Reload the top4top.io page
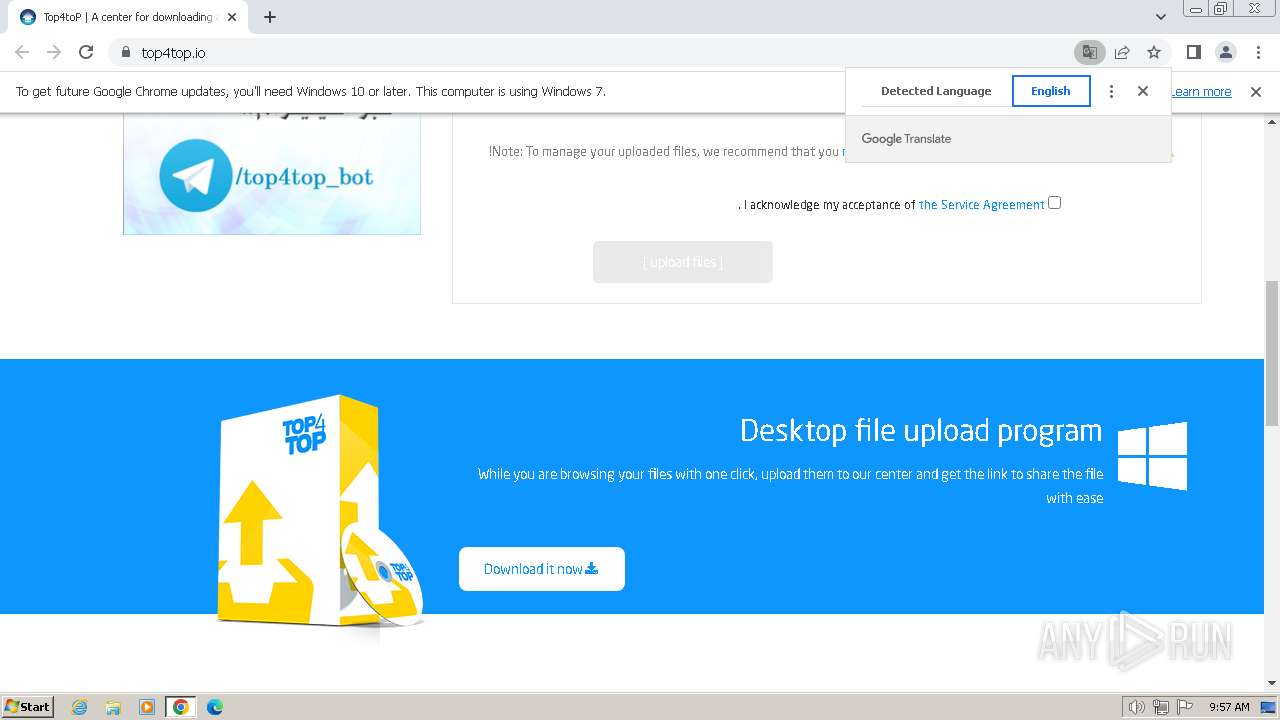Screen dimensions: 1280x720 (x=86, y=52)
